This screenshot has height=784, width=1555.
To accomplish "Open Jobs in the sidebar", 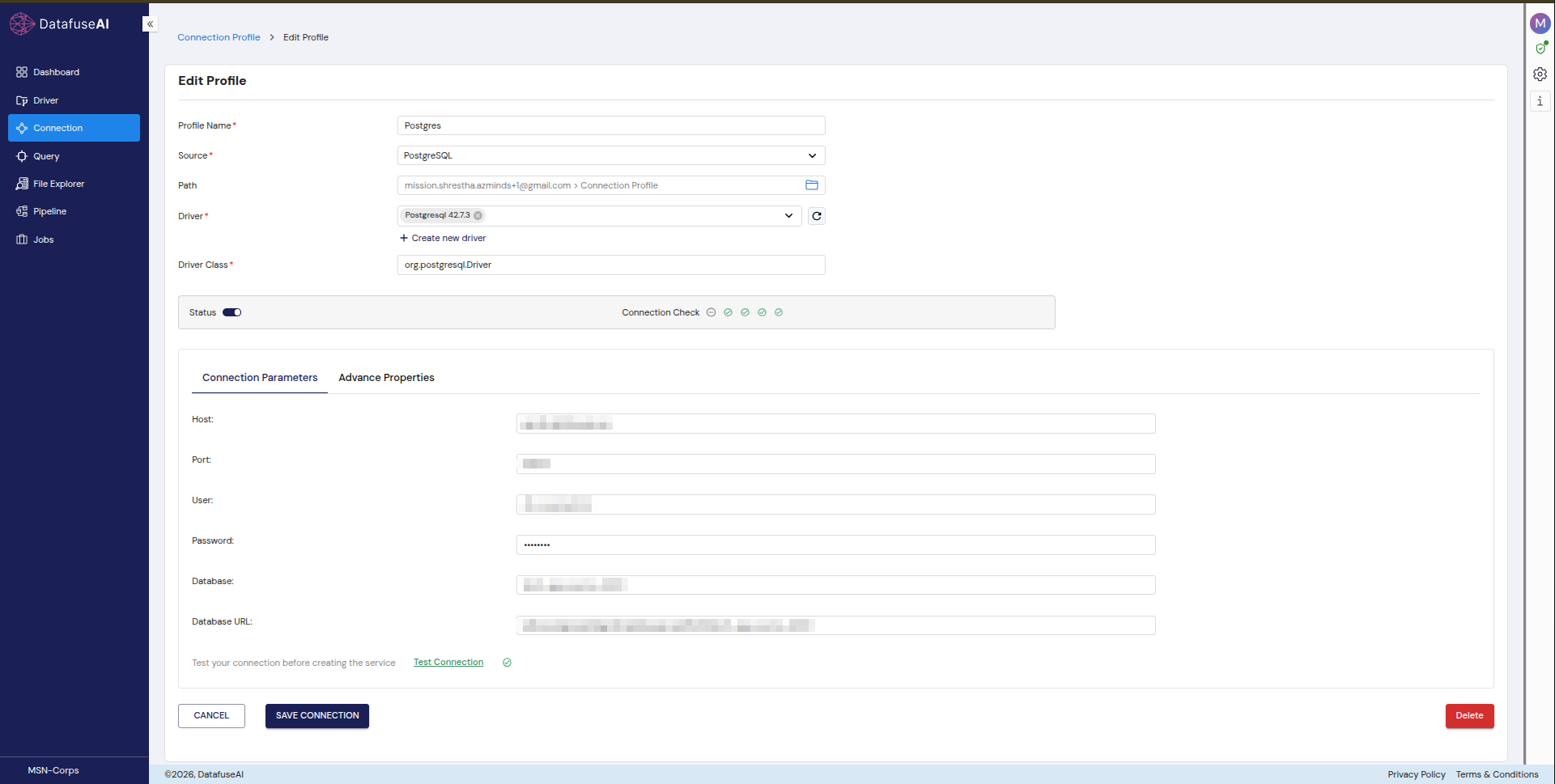I will [74, 239].
